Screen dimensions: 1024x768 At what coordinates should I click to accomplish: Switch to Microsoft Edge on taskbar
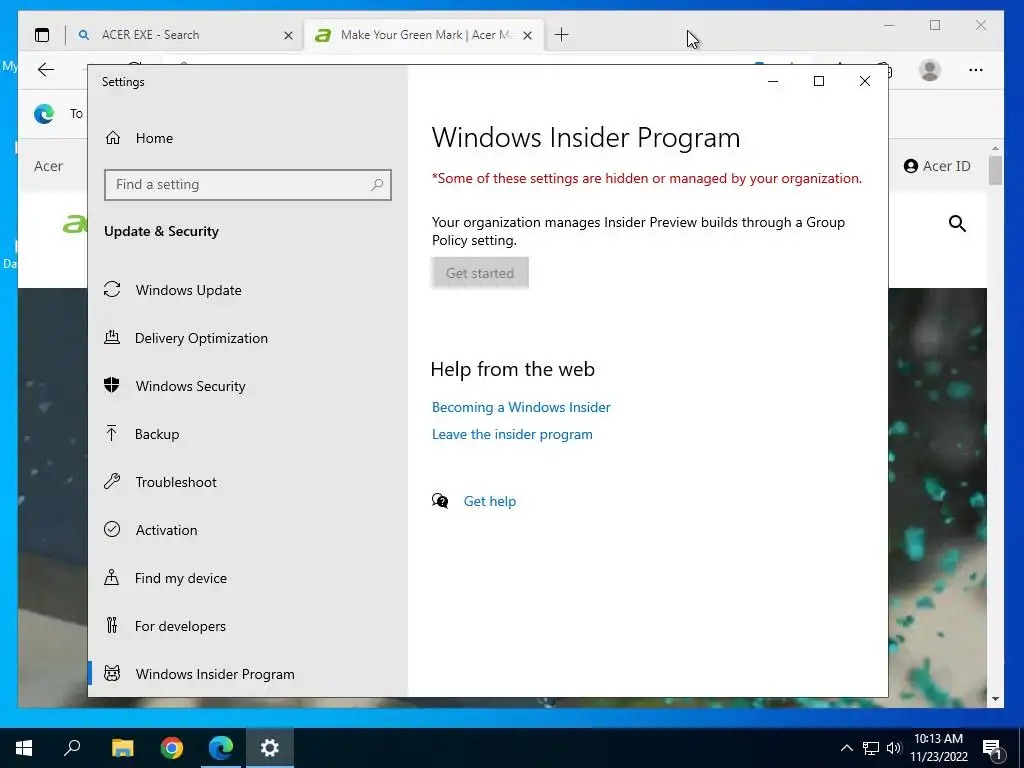pos(221,748)
